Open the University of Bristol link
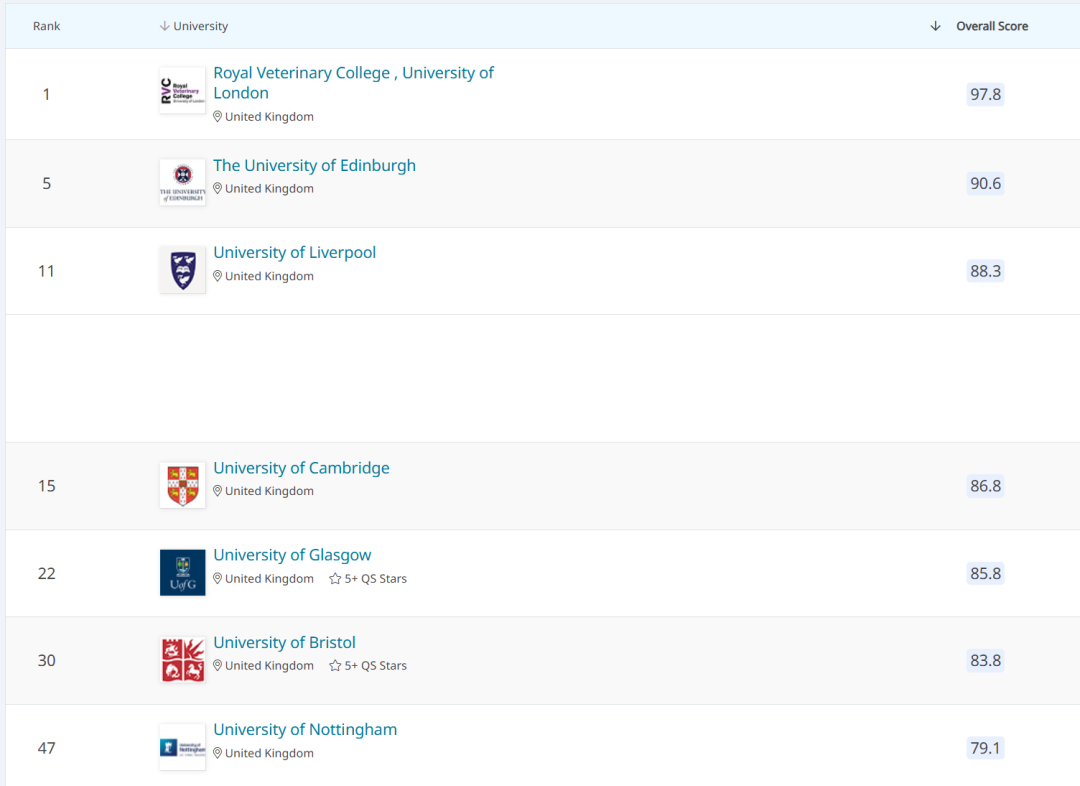Viewport: 1080px width, 786px height. [284, 643]
